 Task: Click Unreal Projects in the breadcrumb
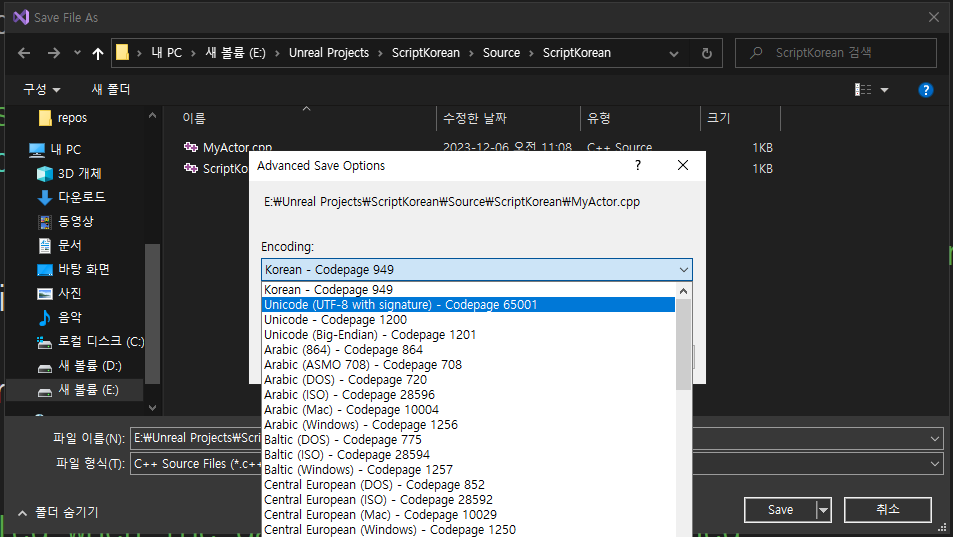coord(329,53)
